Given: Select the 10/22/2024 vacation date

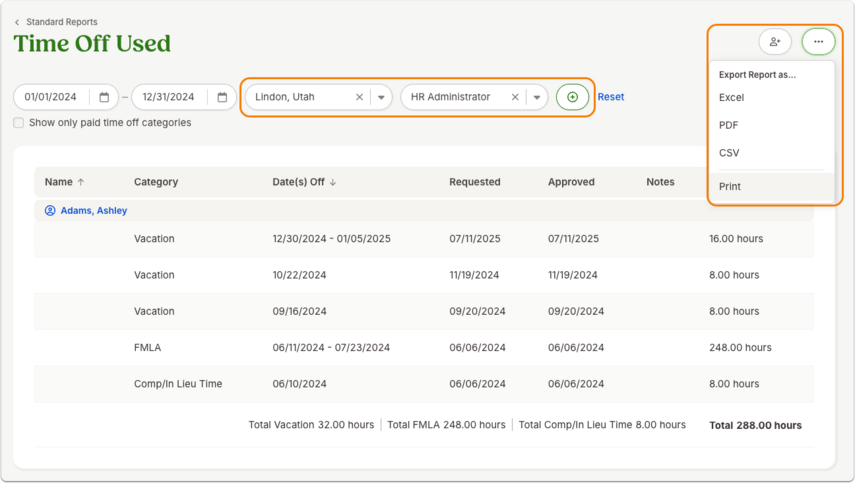Looking at the screenshot, I should 299,275.
